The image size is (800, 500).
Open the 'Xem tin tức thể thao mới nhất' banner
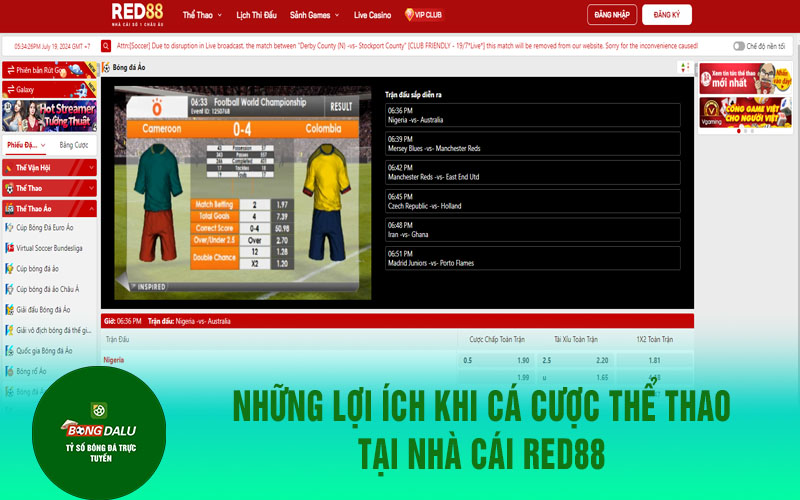coord(745,79)
